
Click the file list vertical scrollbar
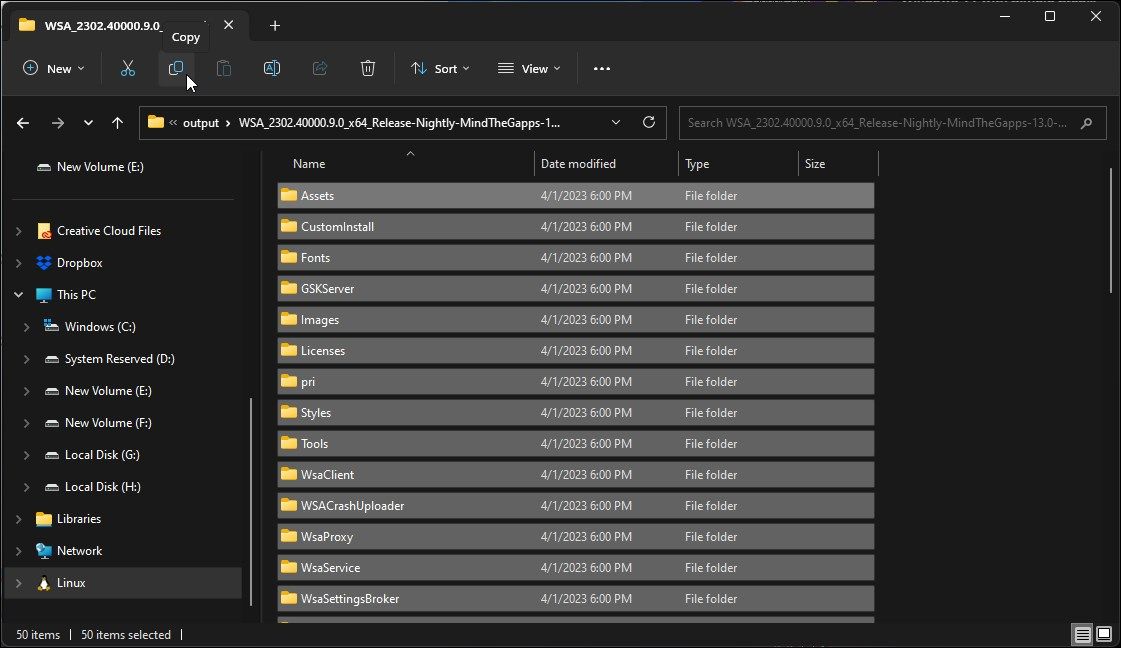pos(1110,230)
